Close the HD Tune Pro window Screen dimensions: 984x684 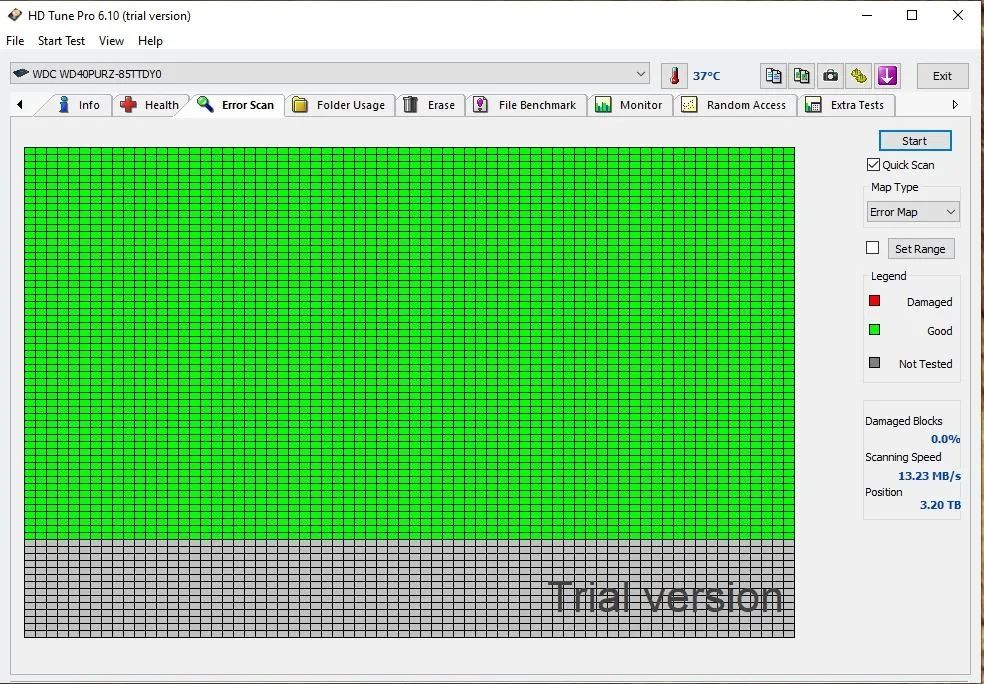click(958, 15)
